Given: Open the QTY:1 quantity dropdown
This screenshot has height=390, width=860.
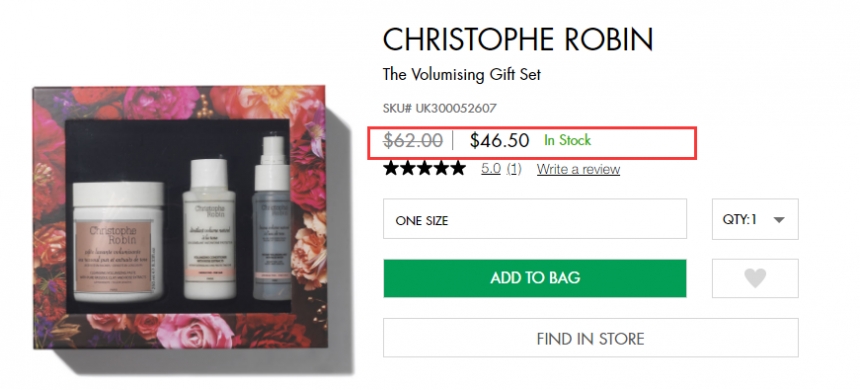Looking at the screenshot, I should coord(755,219).
